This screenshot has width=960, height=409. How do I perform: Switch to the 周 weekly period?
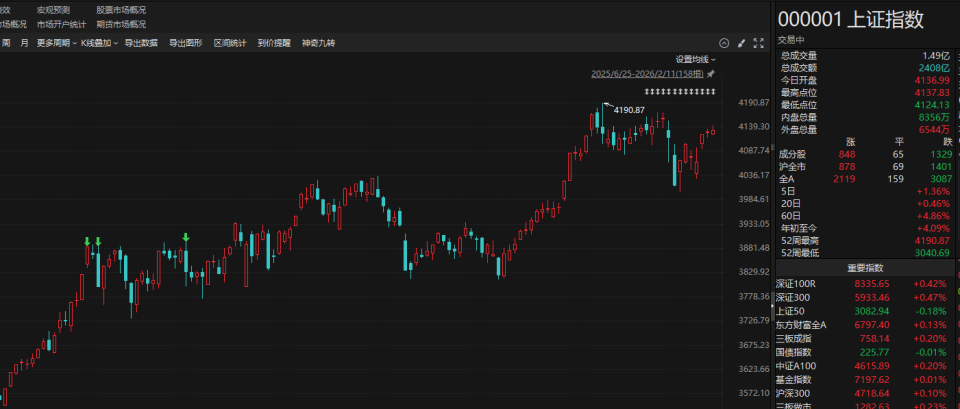(6, 43)
